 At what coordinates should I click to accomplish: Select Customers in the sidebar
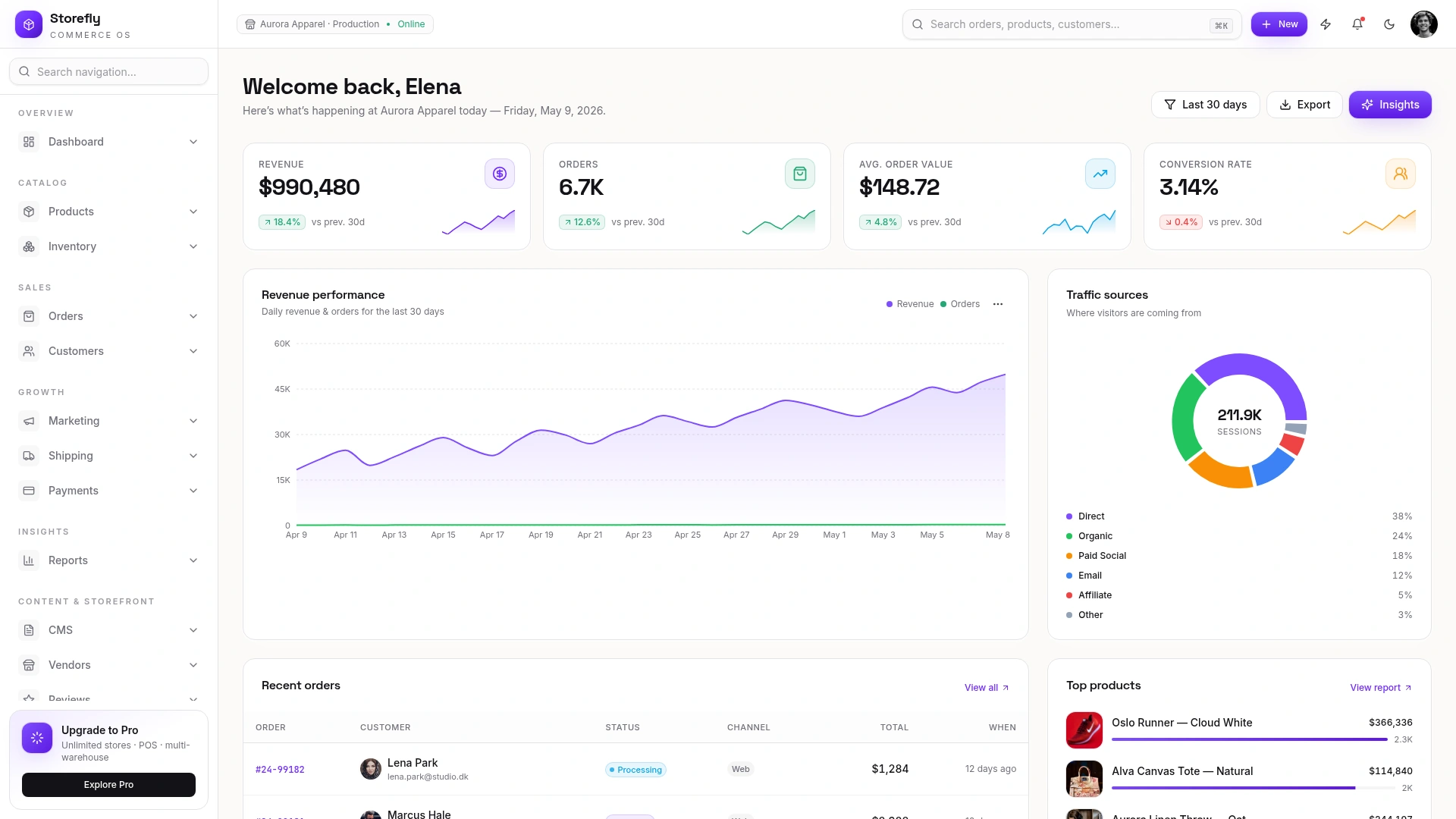pos(108,351)
